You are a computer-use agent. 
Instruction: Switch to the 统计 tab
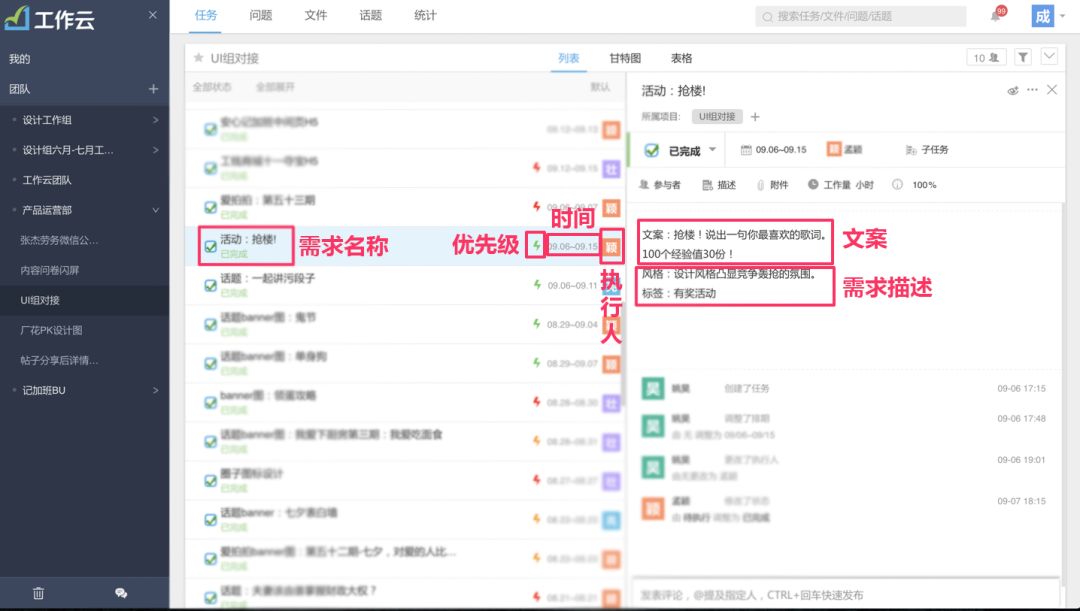[x=425, y=15]
